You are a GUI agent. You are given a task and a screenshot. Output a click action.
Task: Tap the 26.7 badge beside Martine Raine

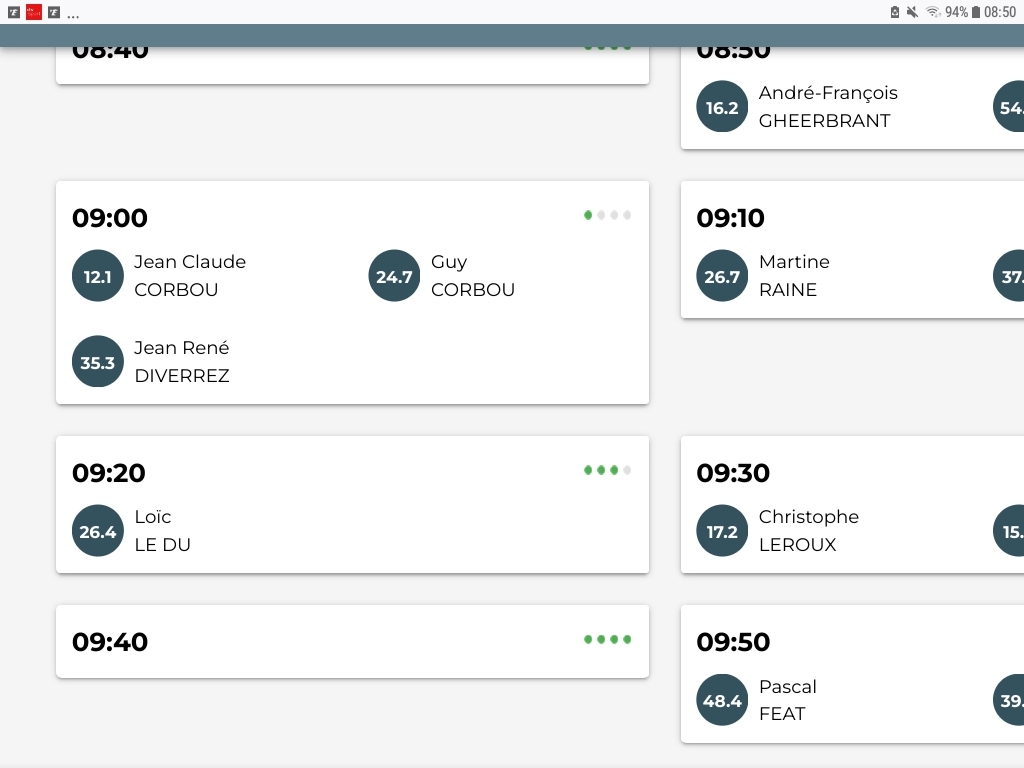point(722,276)
